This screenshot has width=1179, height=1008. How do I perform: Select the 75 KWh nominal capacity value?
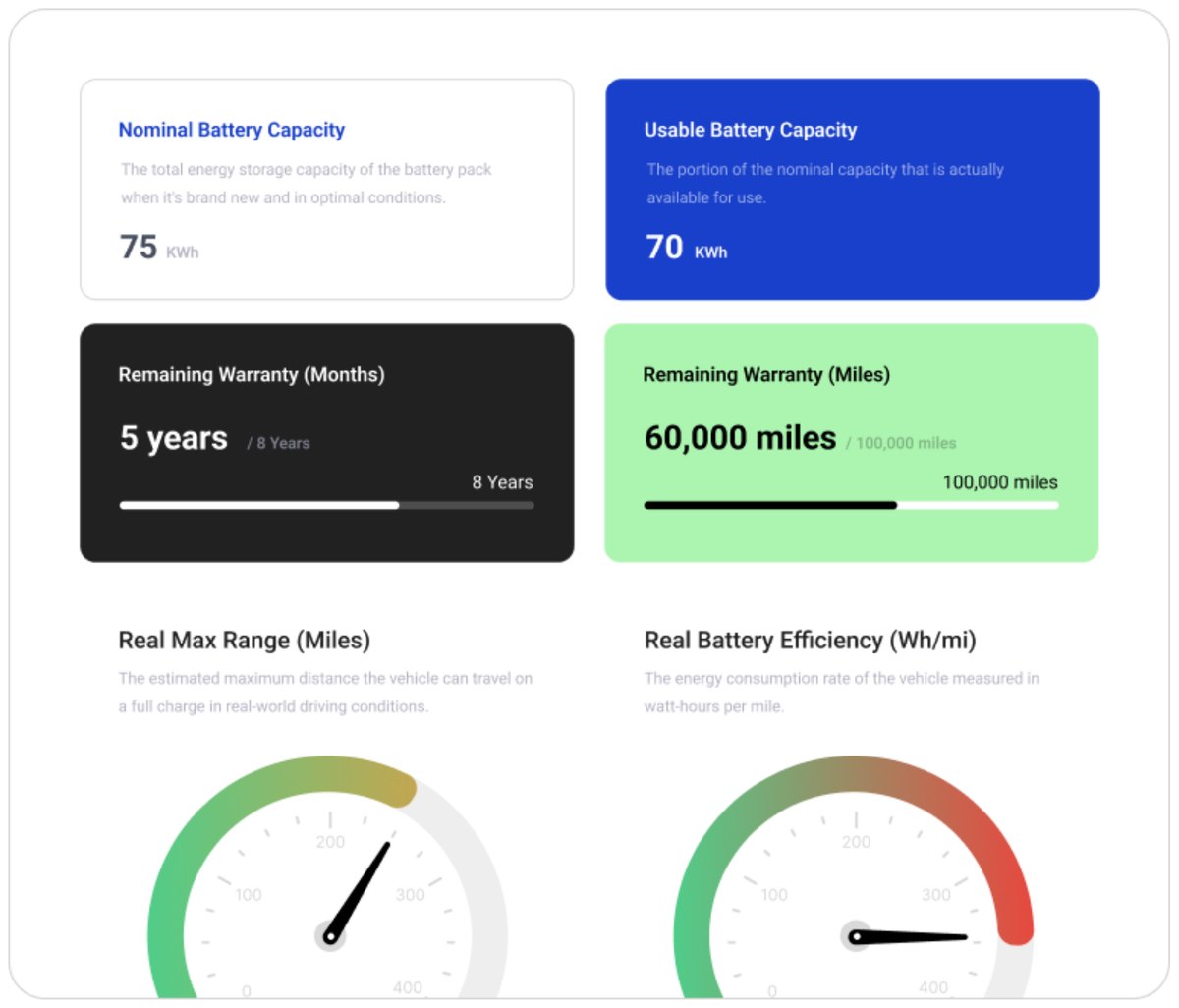tap(159, 247)
